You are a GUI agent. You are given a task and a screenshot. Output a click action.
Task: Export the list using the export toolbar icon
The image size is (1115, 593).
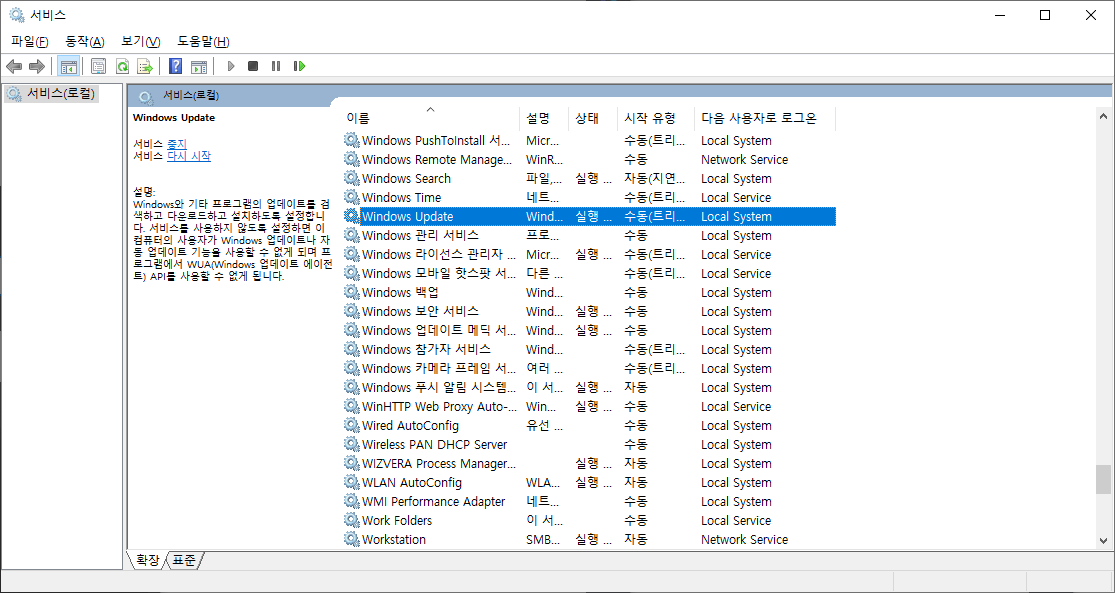[145, 66]
